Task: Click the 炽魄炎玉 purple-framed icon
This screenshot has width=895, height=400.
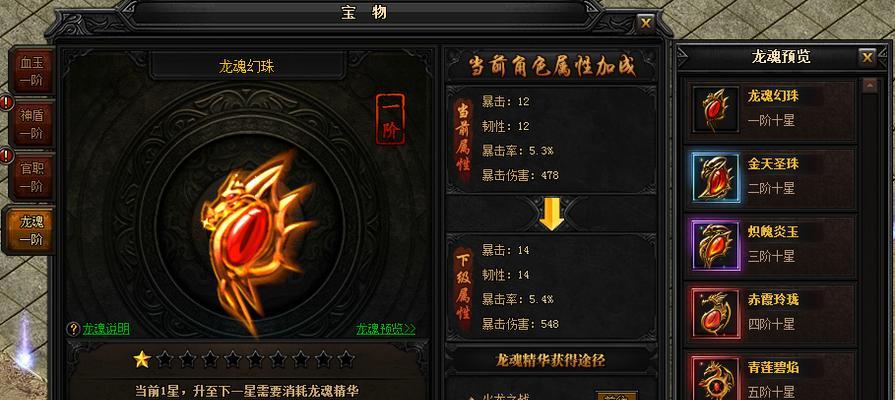Action: (716, 245)
